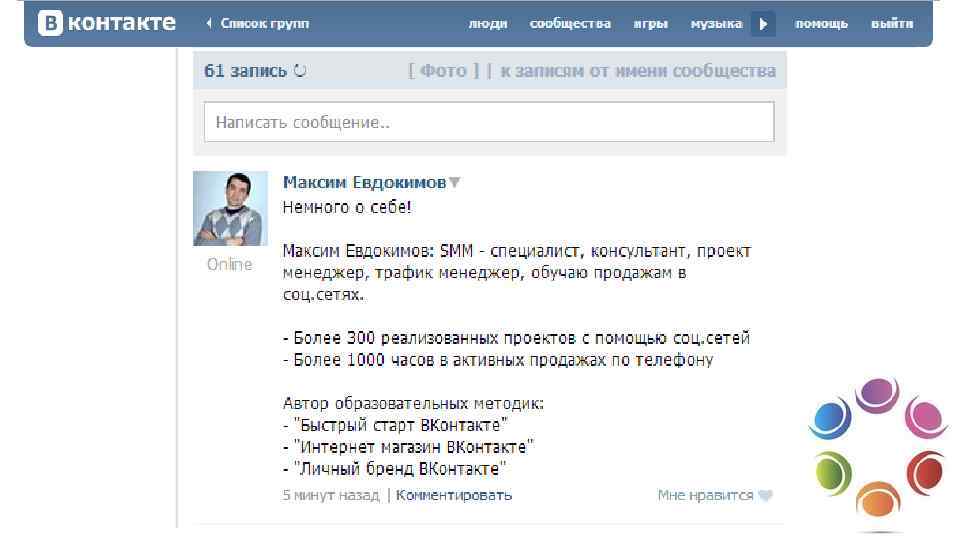Screen dimensions: 960x540
Task: Open the игры menu item
Action: [650, 23]
